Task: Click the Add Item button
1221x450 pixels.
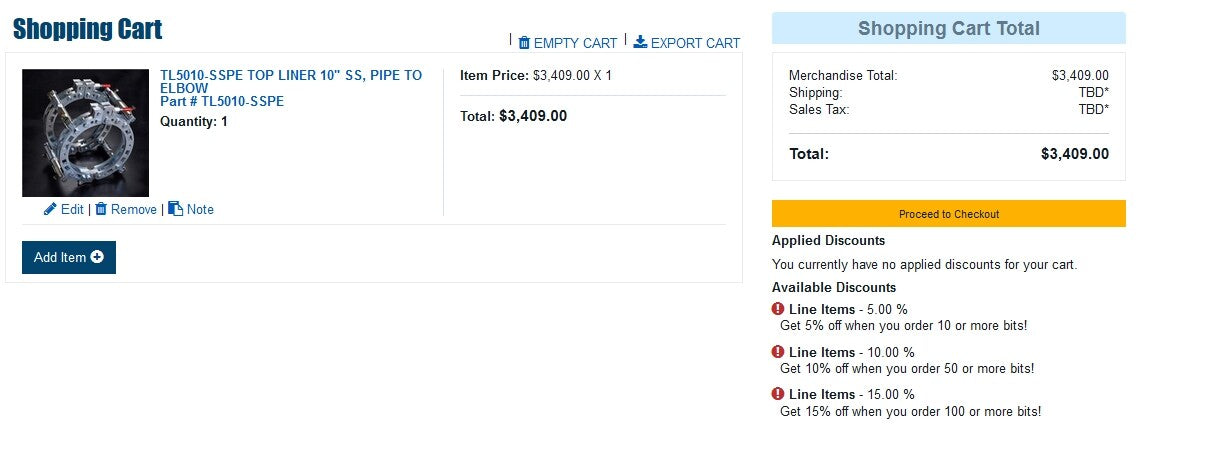Action: tap(69, 257)
